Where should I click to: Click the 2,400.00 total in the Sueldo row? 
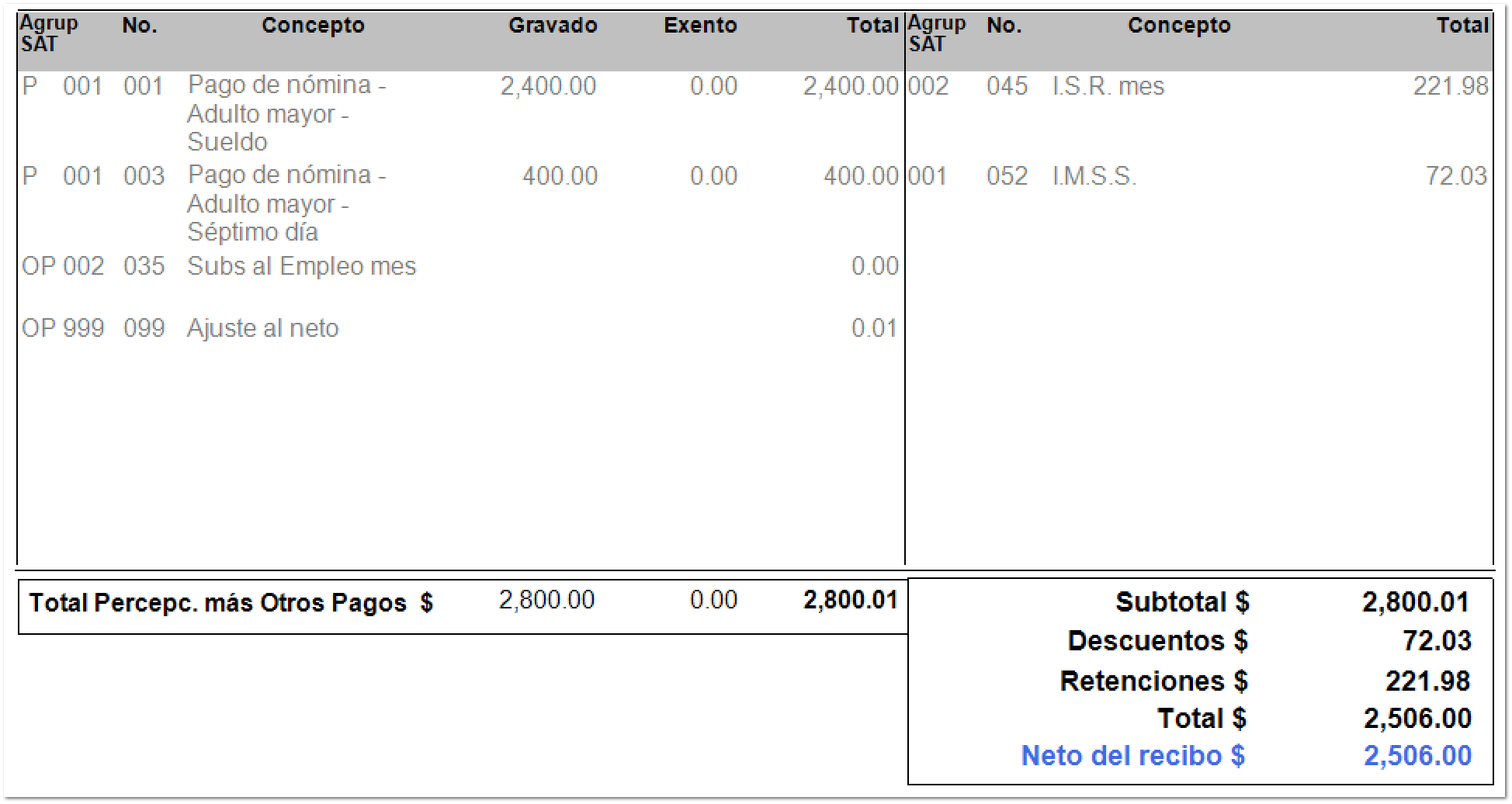coord(851,86)
